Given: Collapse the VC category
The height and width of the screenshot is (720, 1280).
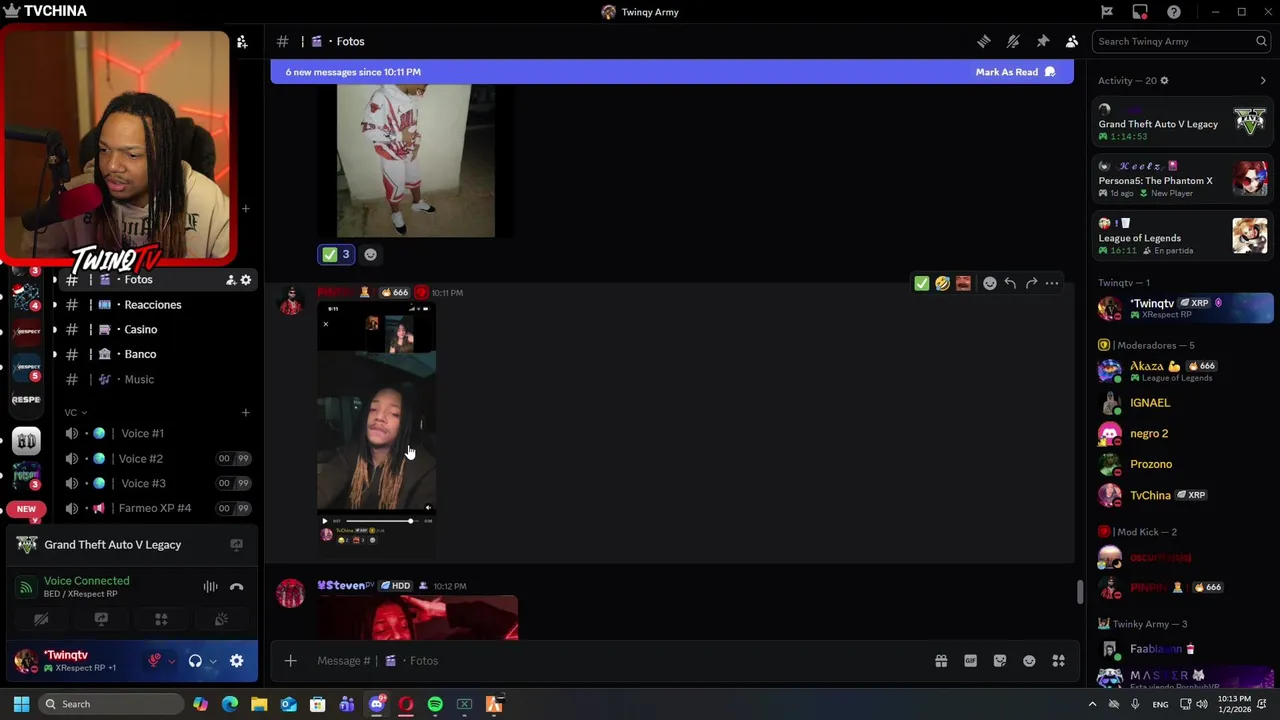Looking at the screenshot, I should point(76,412).
